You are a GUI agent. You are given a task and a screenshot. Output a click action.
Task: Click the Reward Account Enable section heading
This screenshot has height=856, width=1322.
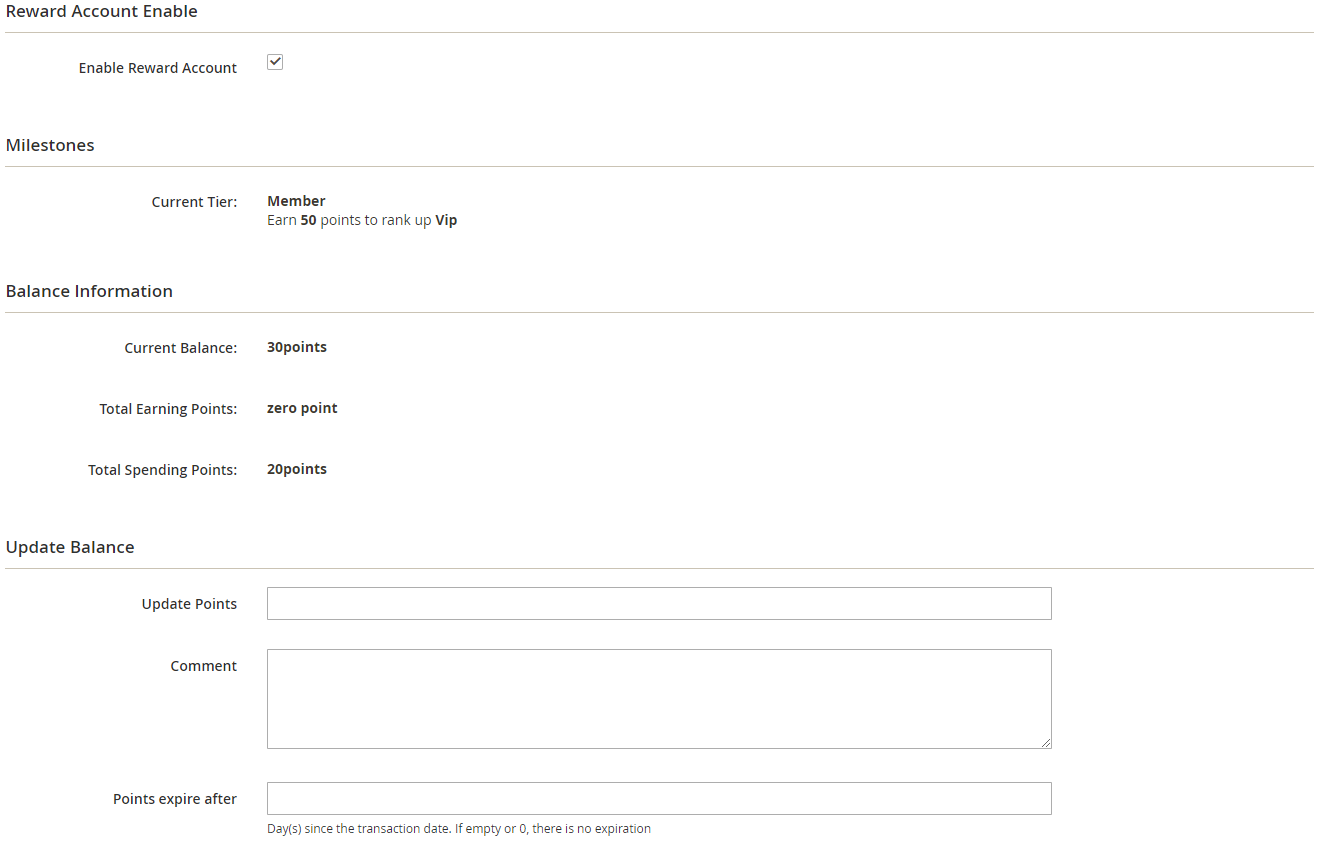tap(102, 12)
